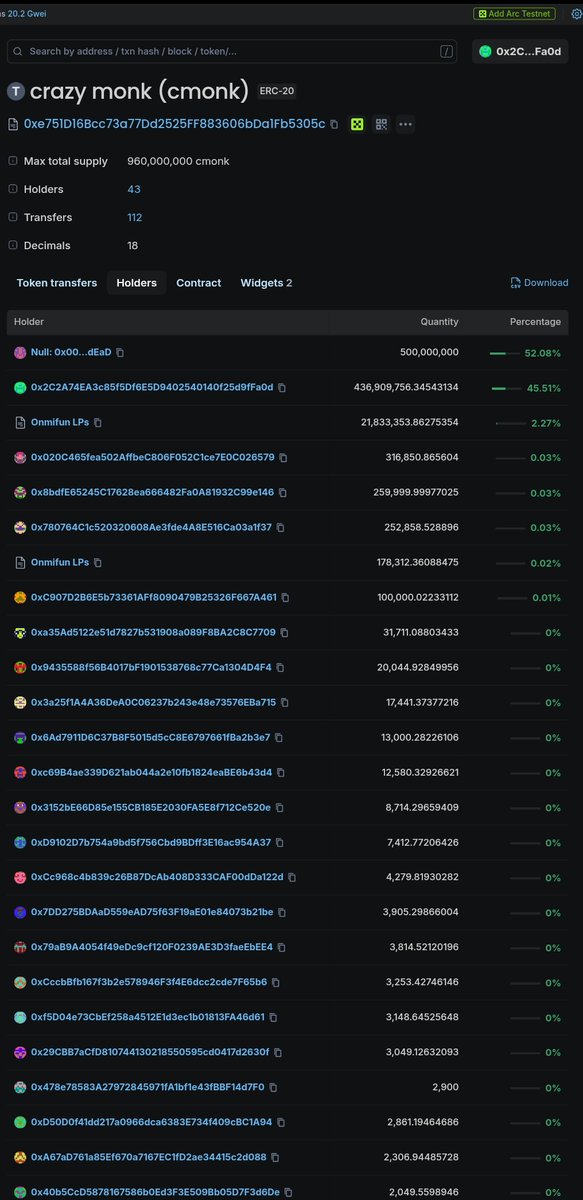Click the 45.51% percentage bar
Viewport: 583px width, 1200px height.
point(507,388)
